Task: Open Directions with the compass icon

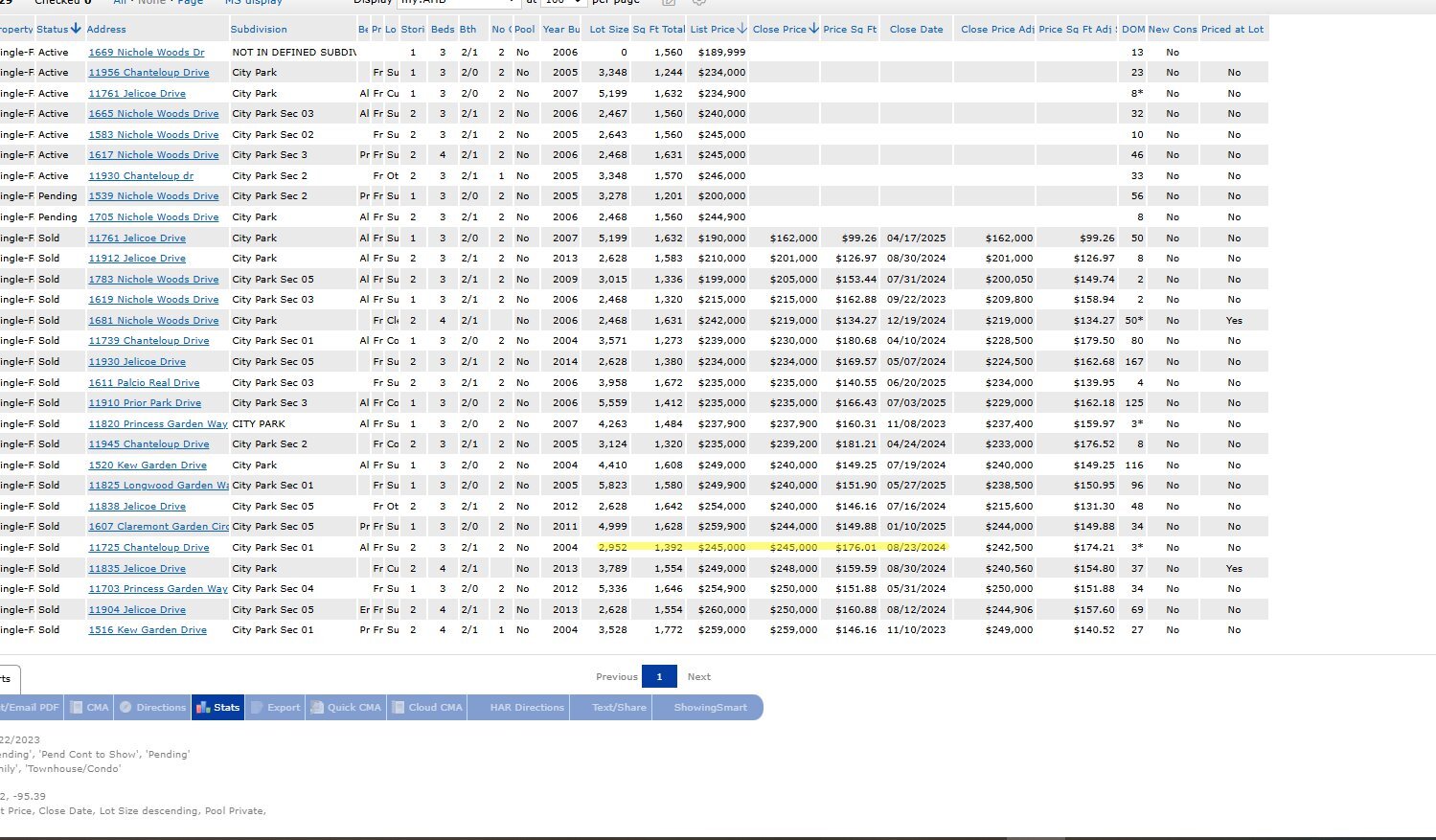Action: click(x=152, y=708)
